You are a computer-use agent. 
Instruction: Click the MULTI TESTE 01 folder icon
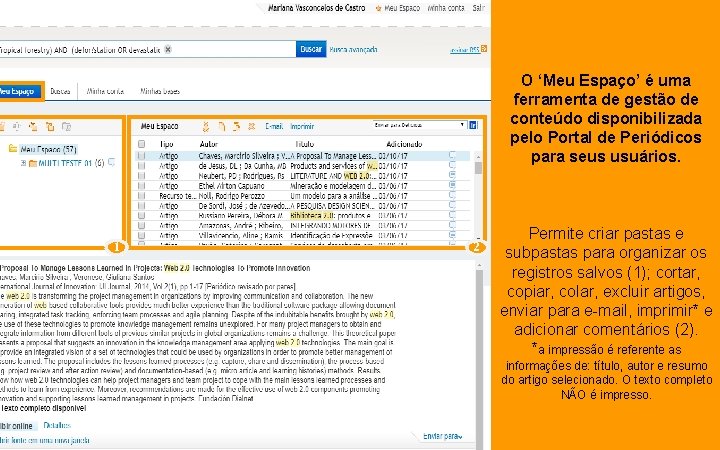click(x=33, y=163)
